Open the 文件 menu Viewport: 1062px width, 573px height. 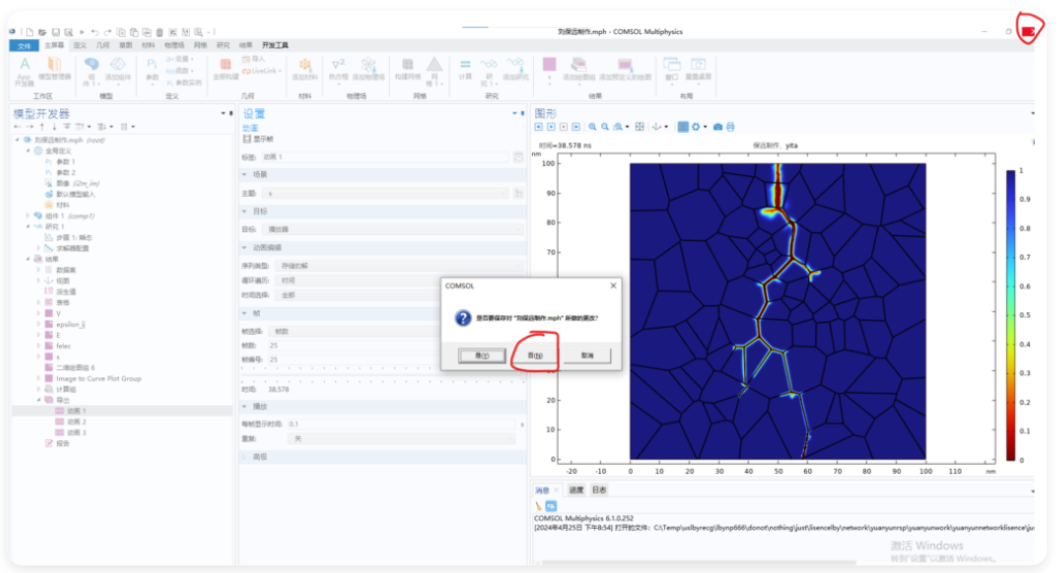pos(24,45)
